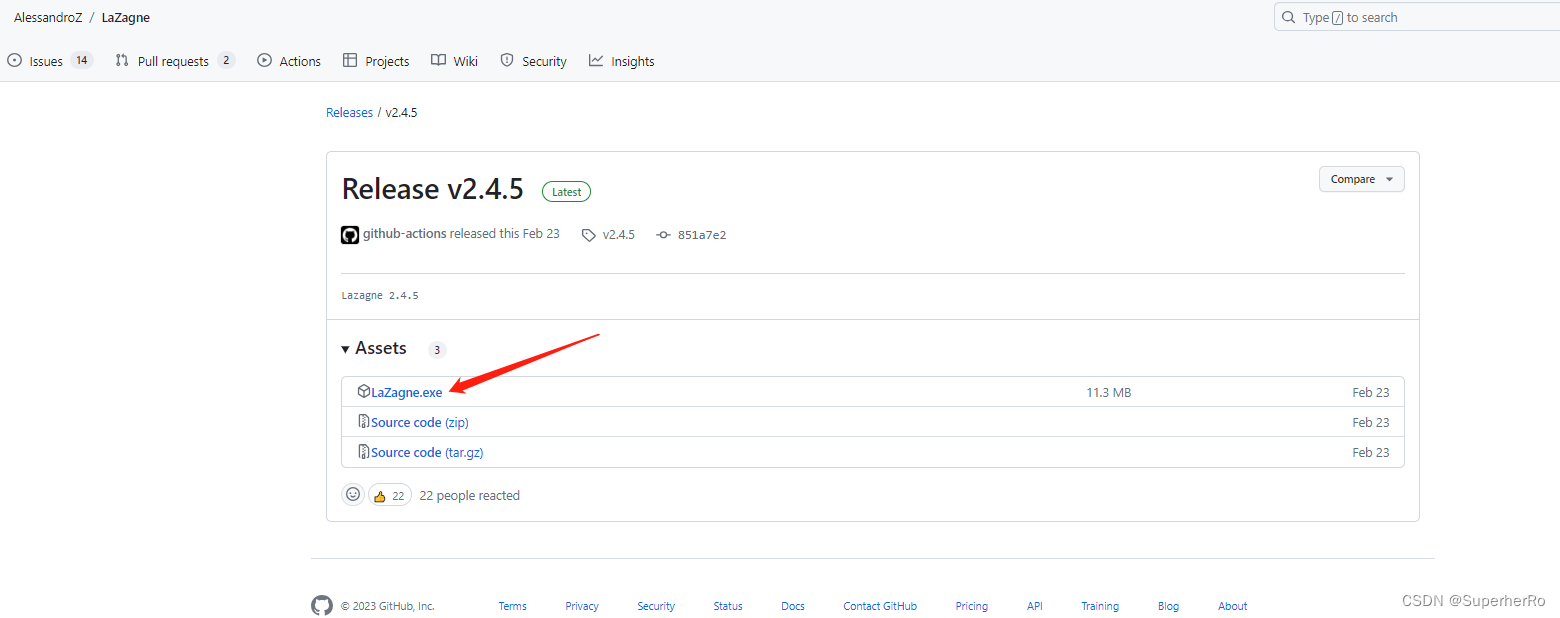Open the footer Security link

[656, 606]
